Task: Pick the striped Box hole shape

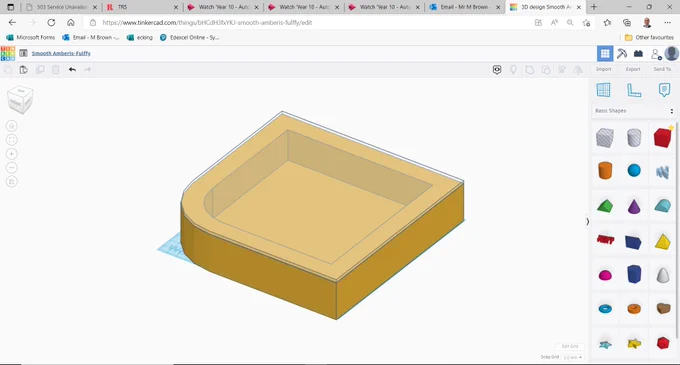Action: [605, 138]
